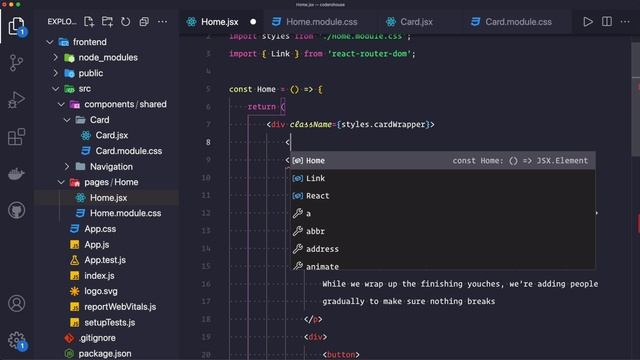Screen dimensions: 640x360
Task: Choose Home suggestion in autocomplete list
Action: pyautogui.click(x=442, y=161)
